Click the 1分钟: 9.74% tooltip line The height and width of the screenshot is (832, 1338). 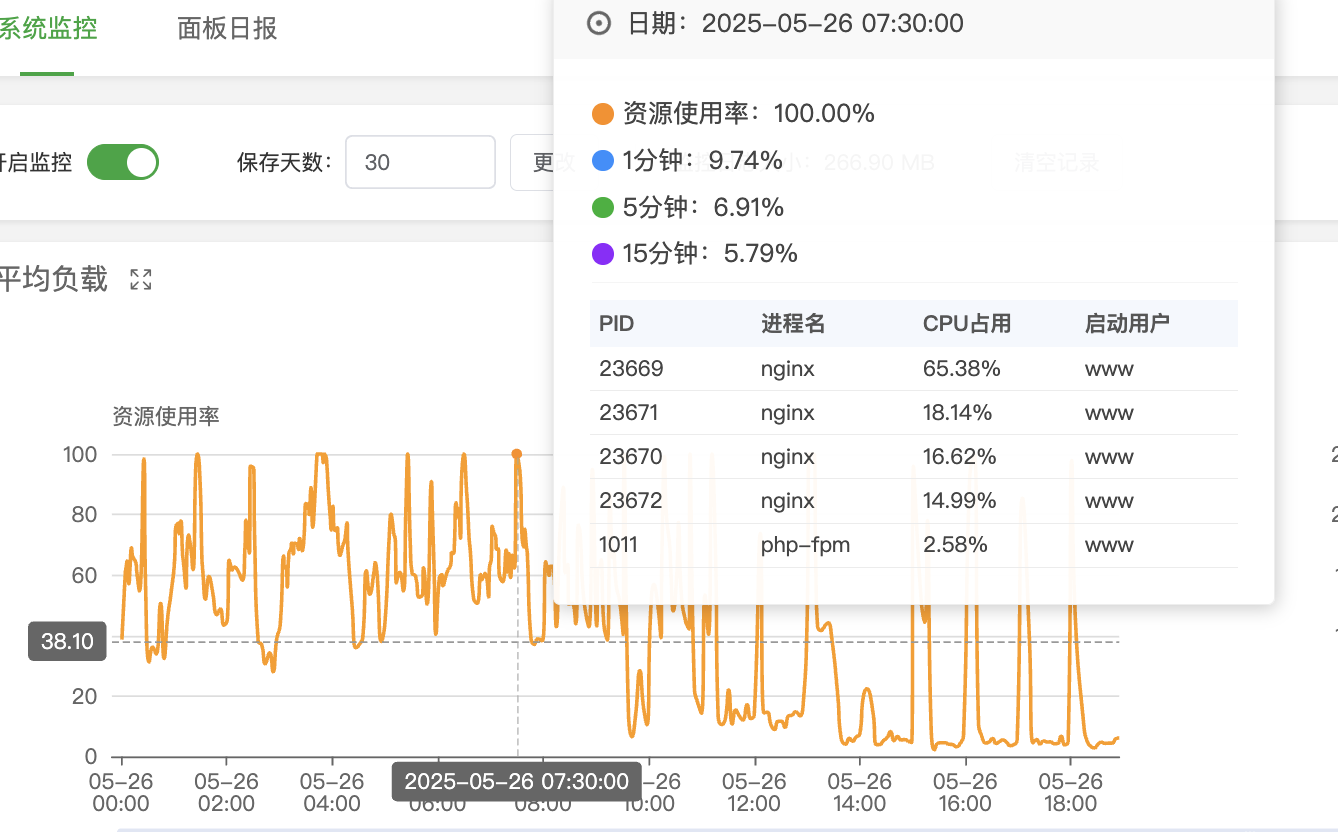702,160
